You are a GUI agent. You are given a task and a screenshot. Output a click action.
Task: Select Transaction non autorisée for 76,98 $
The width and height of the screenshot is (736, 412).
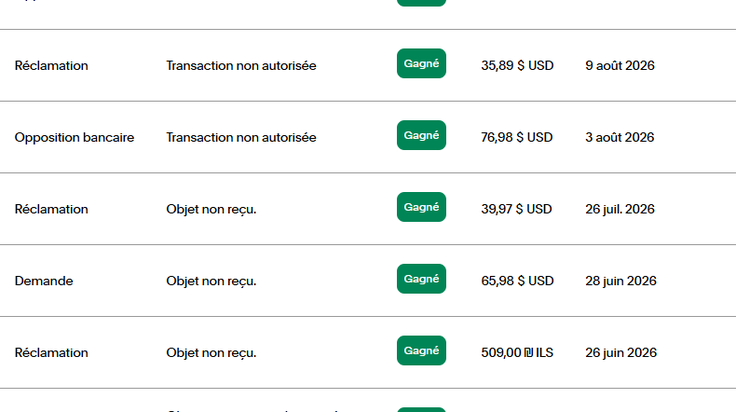click(x=241, y=137)
